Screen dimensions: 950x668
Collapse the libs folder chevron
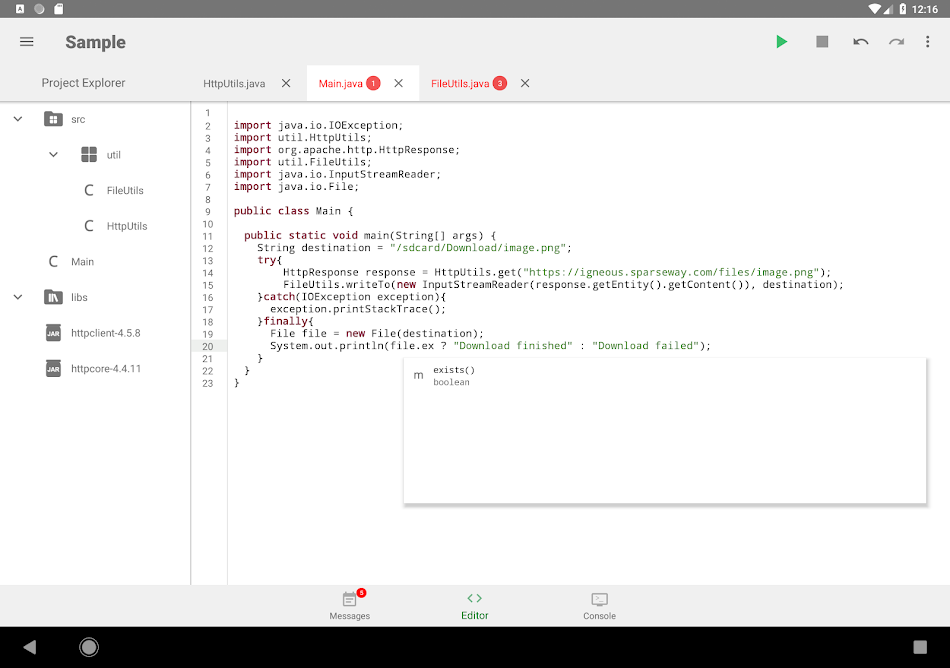tap(17, 297)
